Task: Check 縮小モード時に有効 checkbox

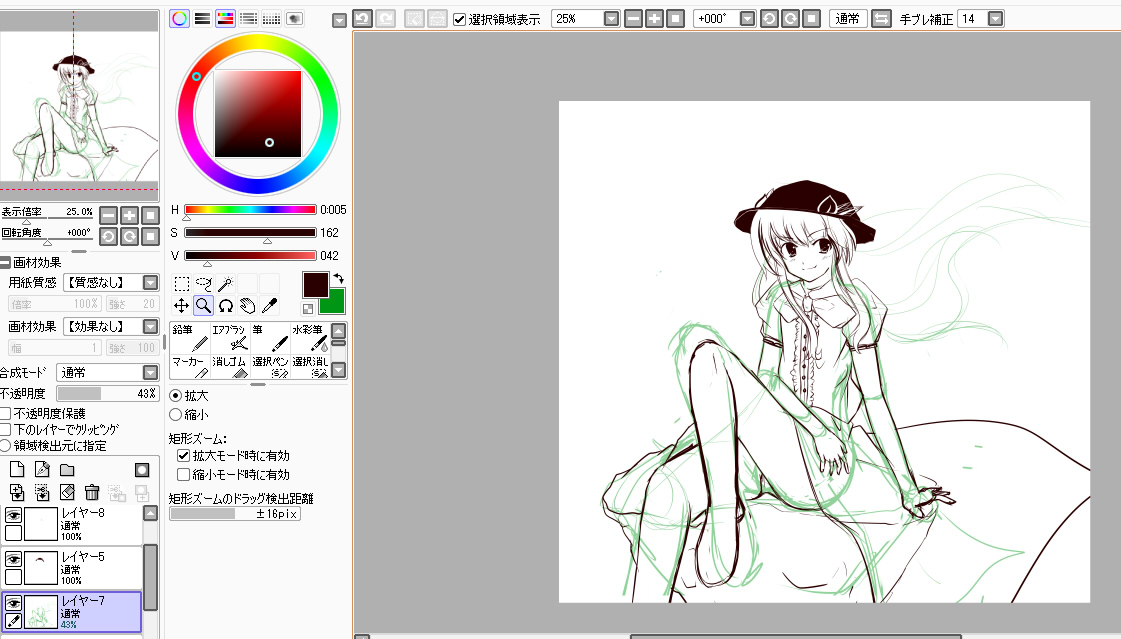Action: [x=183, y=475]
